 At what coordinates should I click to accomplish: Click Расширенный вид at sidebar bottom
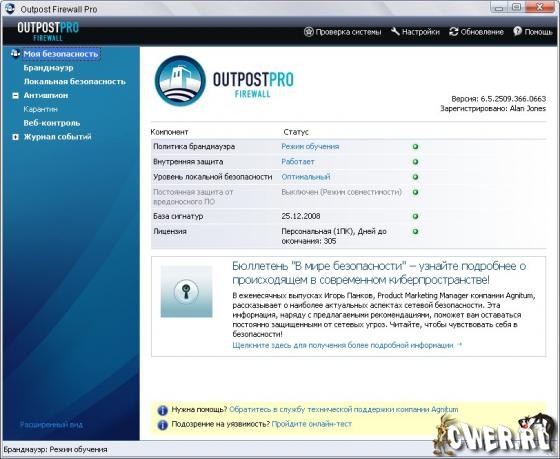pos(51,425)
